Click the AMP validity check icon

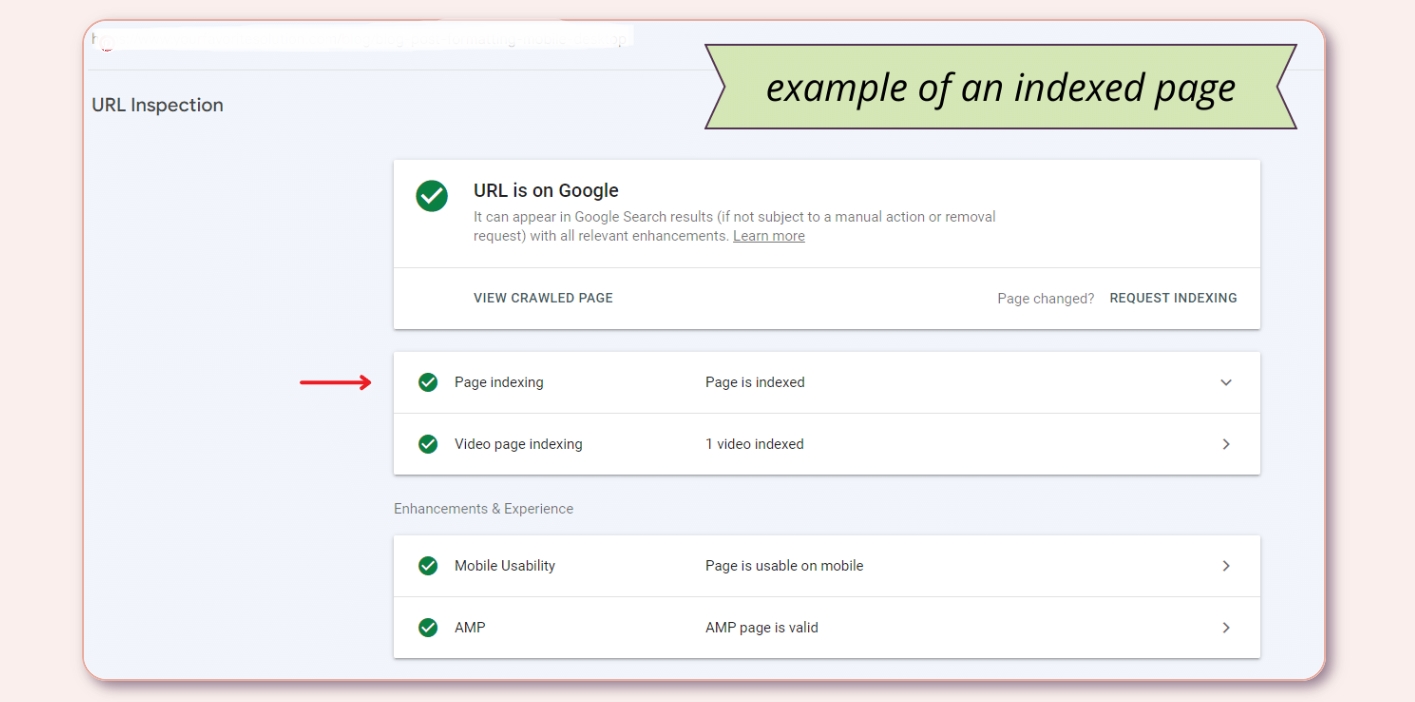(x=427, y=627)
